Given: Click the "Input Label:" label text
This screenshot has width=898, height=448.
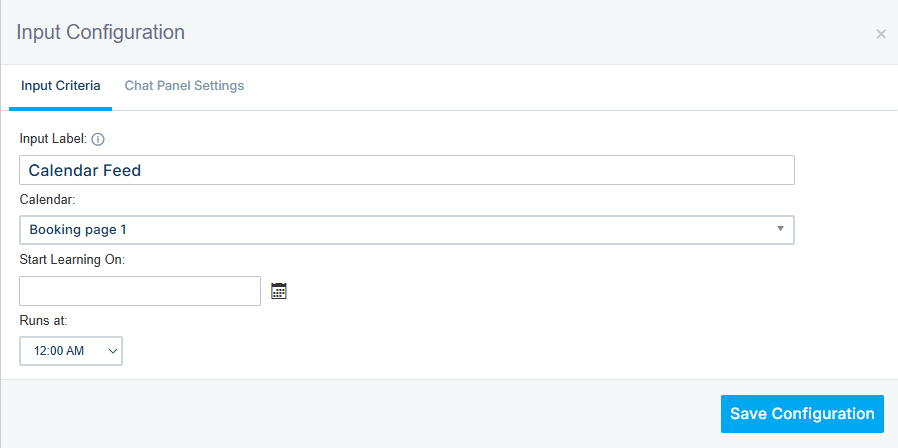Looking at the screenshot, I should point(53,139).
